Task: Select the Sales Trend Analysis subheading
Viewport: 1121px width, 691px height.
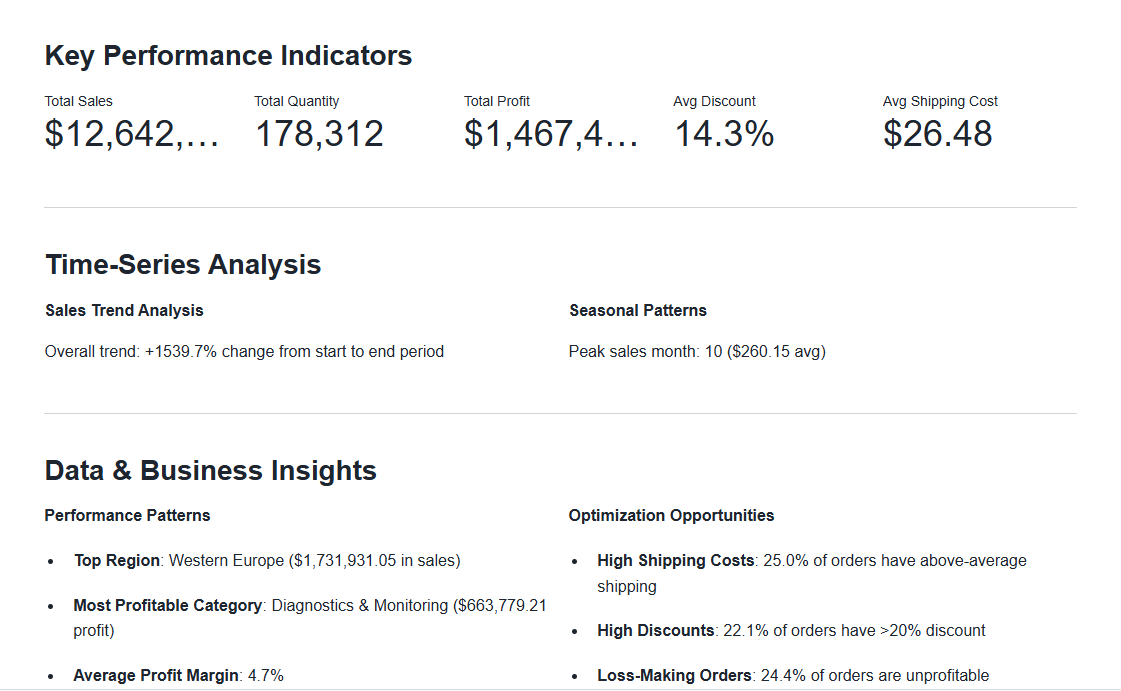Action: click(x=124, y=311)
